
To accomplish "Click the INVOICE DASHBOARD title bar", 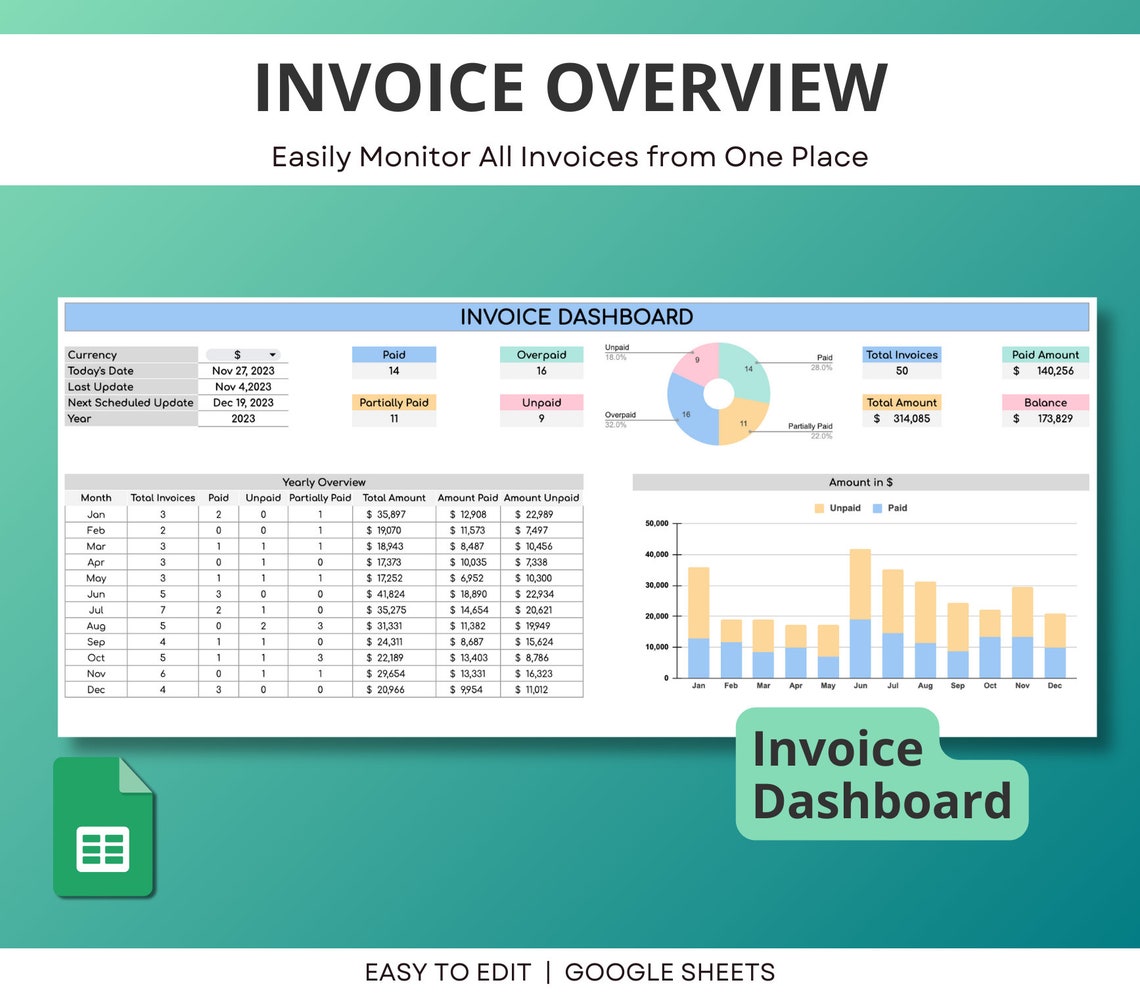I will (x=576, y=316).
